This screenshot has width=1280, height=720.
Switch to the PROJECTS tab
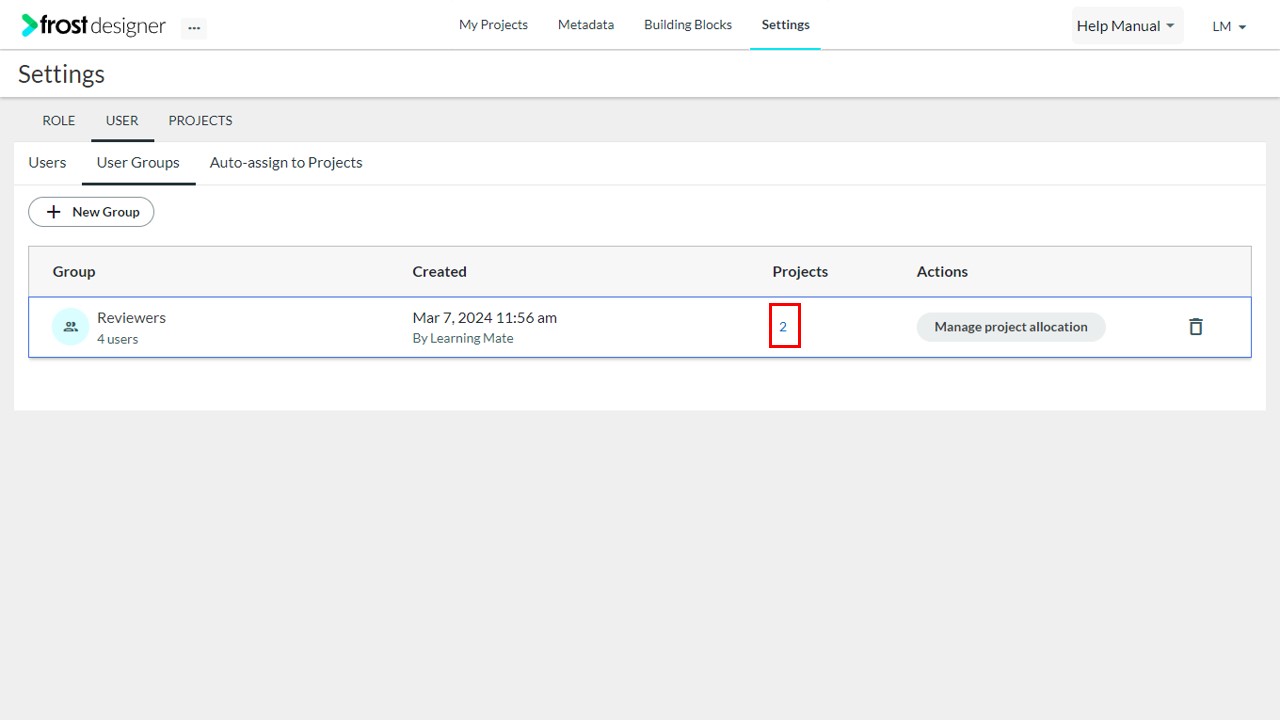200,121
